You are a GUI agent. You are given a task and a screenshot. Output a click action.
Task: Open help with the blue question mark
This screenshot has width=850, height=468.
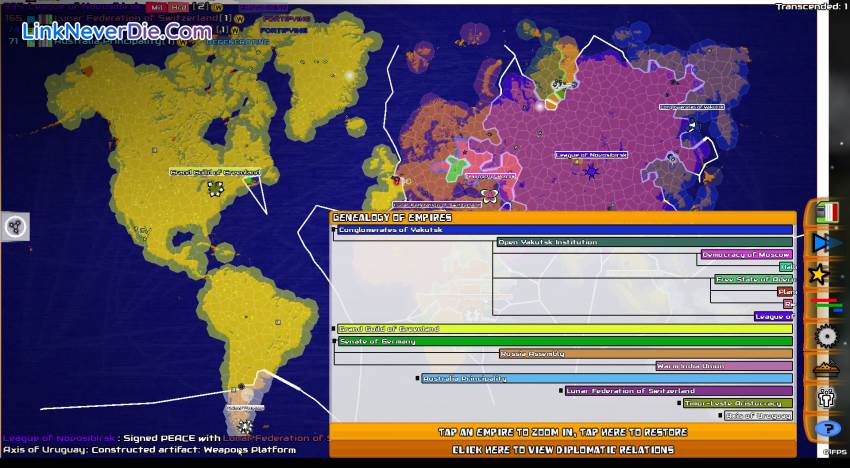tap(827, 428)
